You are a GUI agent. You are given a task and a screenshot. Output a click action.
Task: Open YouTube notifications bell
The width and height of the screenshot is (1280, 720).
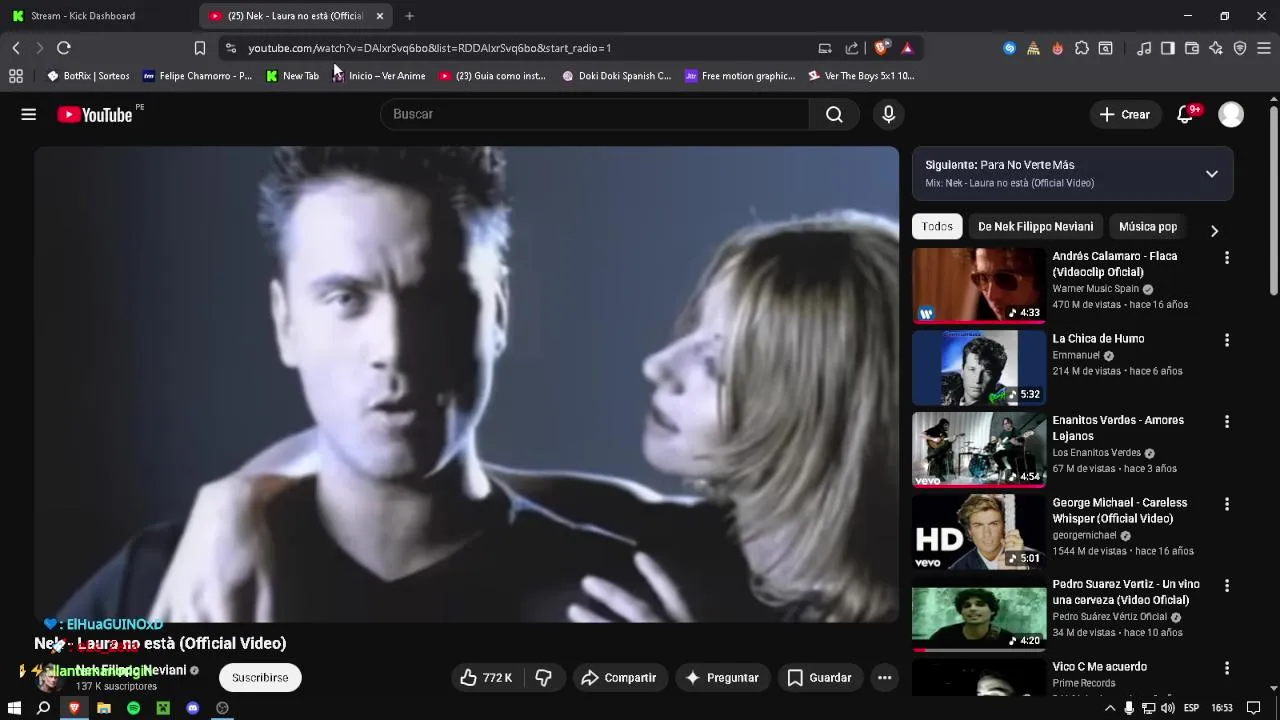pos(1185,114)
